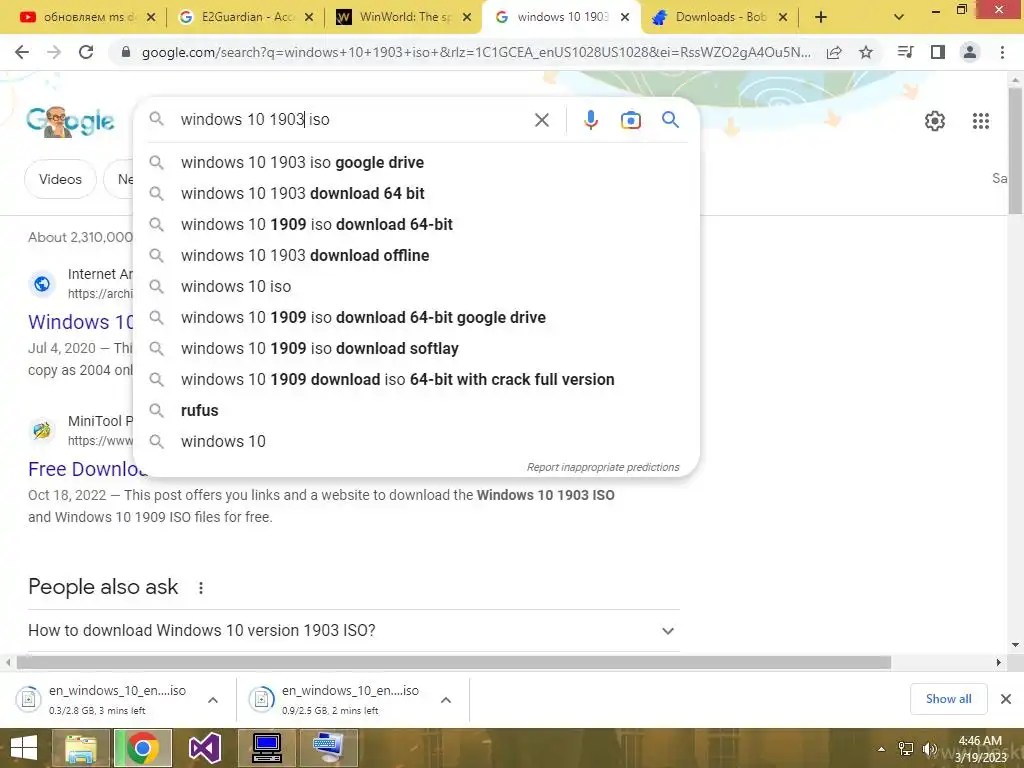View site security lock icon

(126, 52)
